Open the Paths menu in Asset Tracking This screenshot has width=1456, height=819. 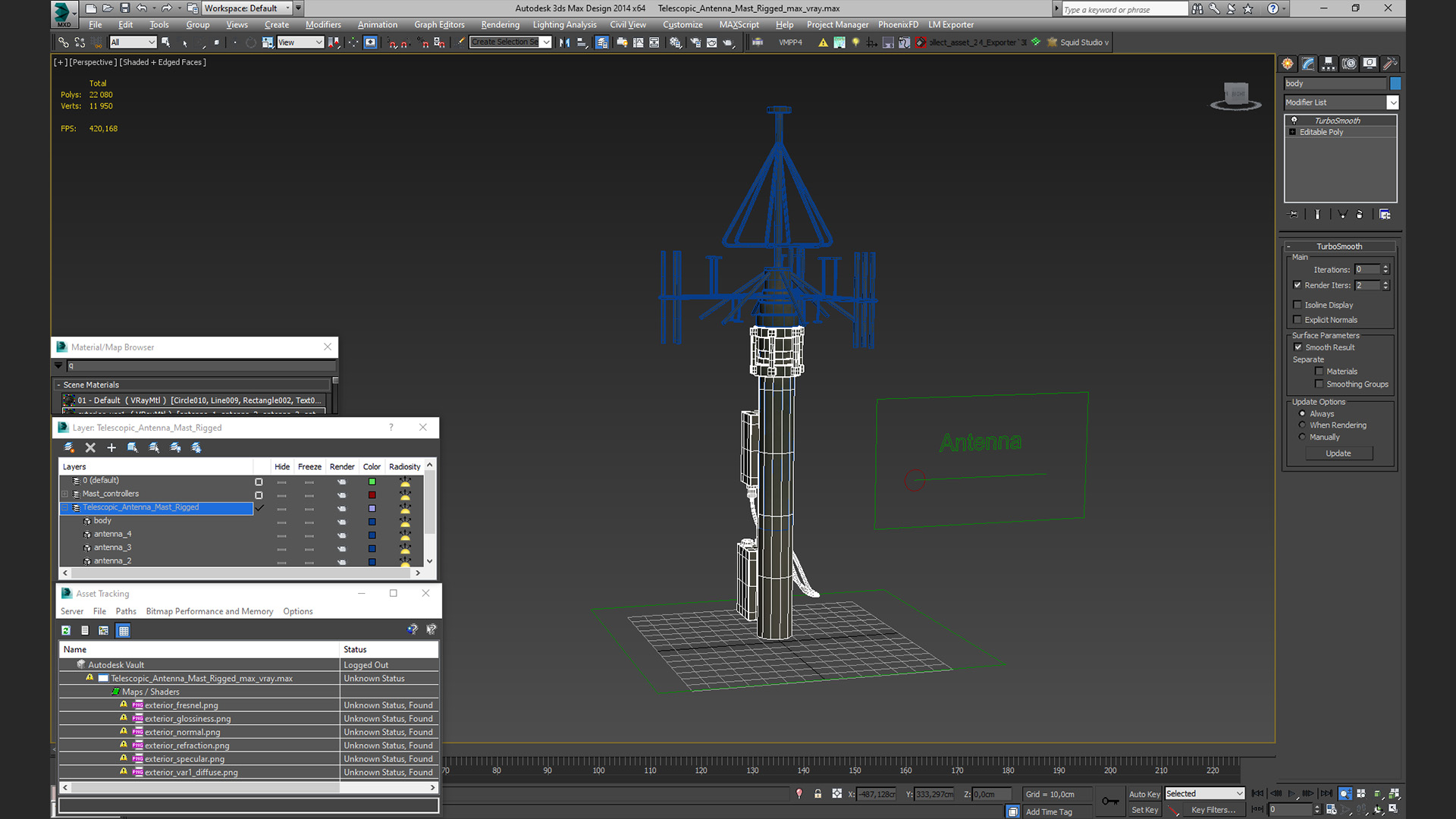pyautogui.click(x=126, y=611)
